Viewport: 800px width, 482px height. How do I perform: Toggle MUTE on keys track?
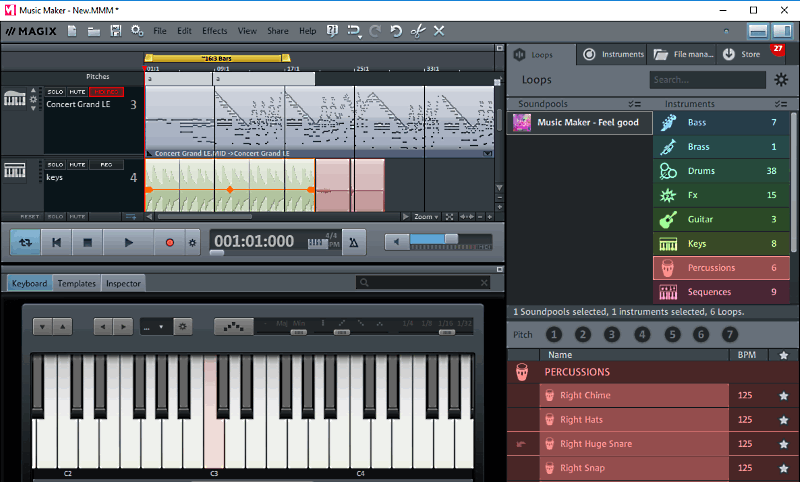77,165
